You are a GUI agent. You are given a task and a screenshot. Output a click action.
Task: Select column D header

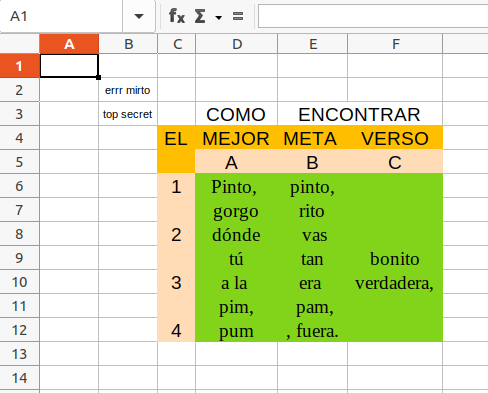coord(237,44)
